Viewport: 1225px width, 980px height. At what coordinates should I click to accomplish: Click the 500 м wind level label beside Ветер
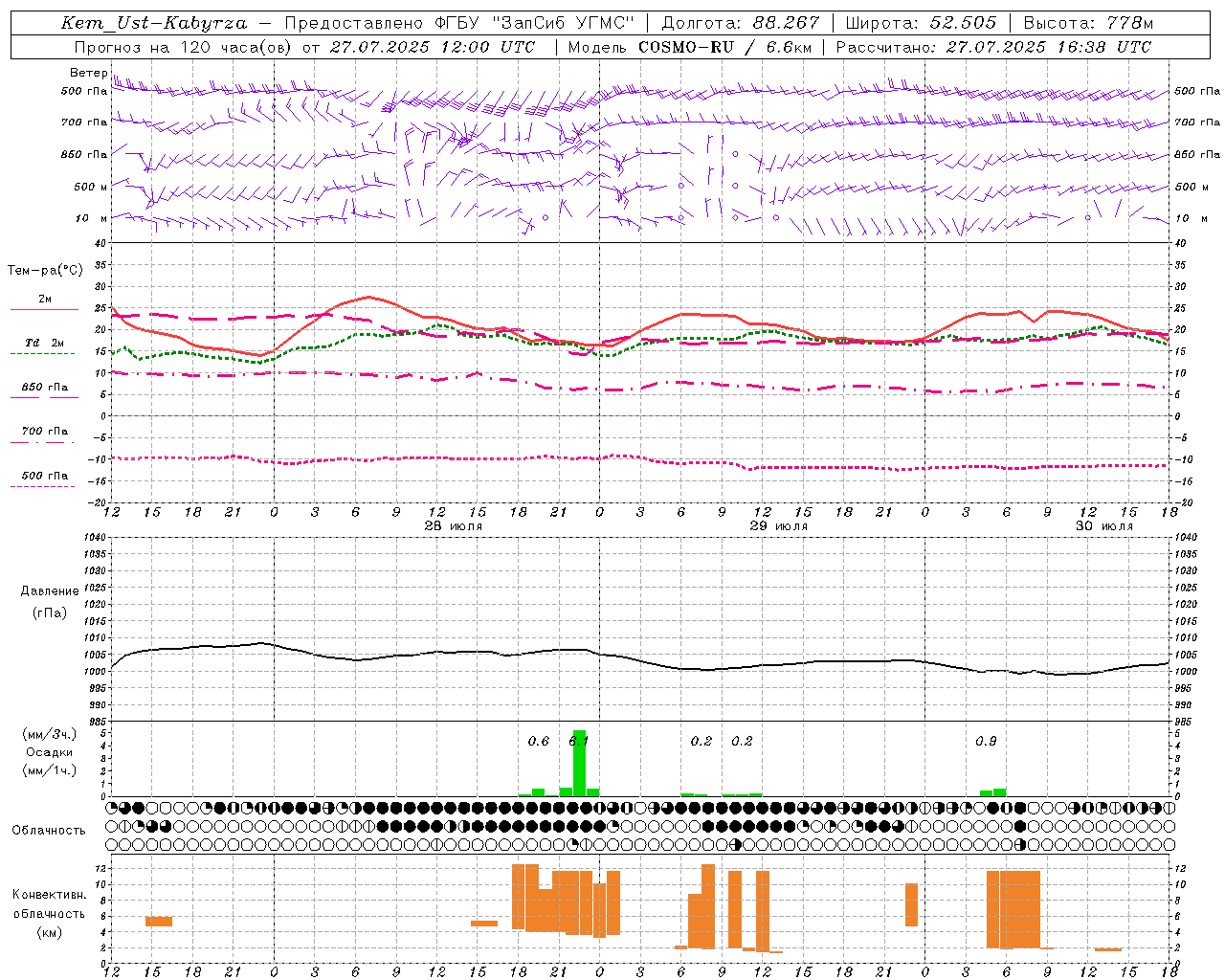point(89,187)
